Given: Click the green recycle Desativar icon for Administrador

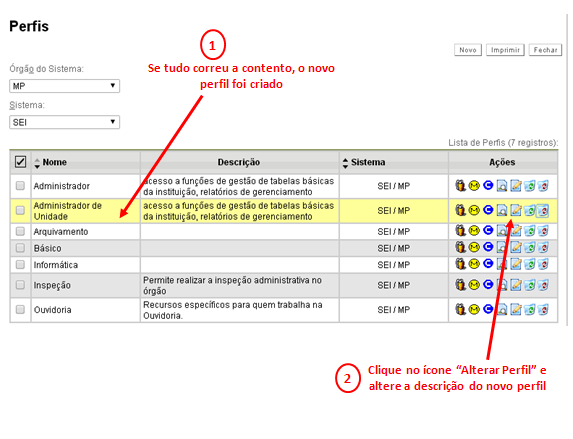Looking at the screenshot, I should pos(529,186).
